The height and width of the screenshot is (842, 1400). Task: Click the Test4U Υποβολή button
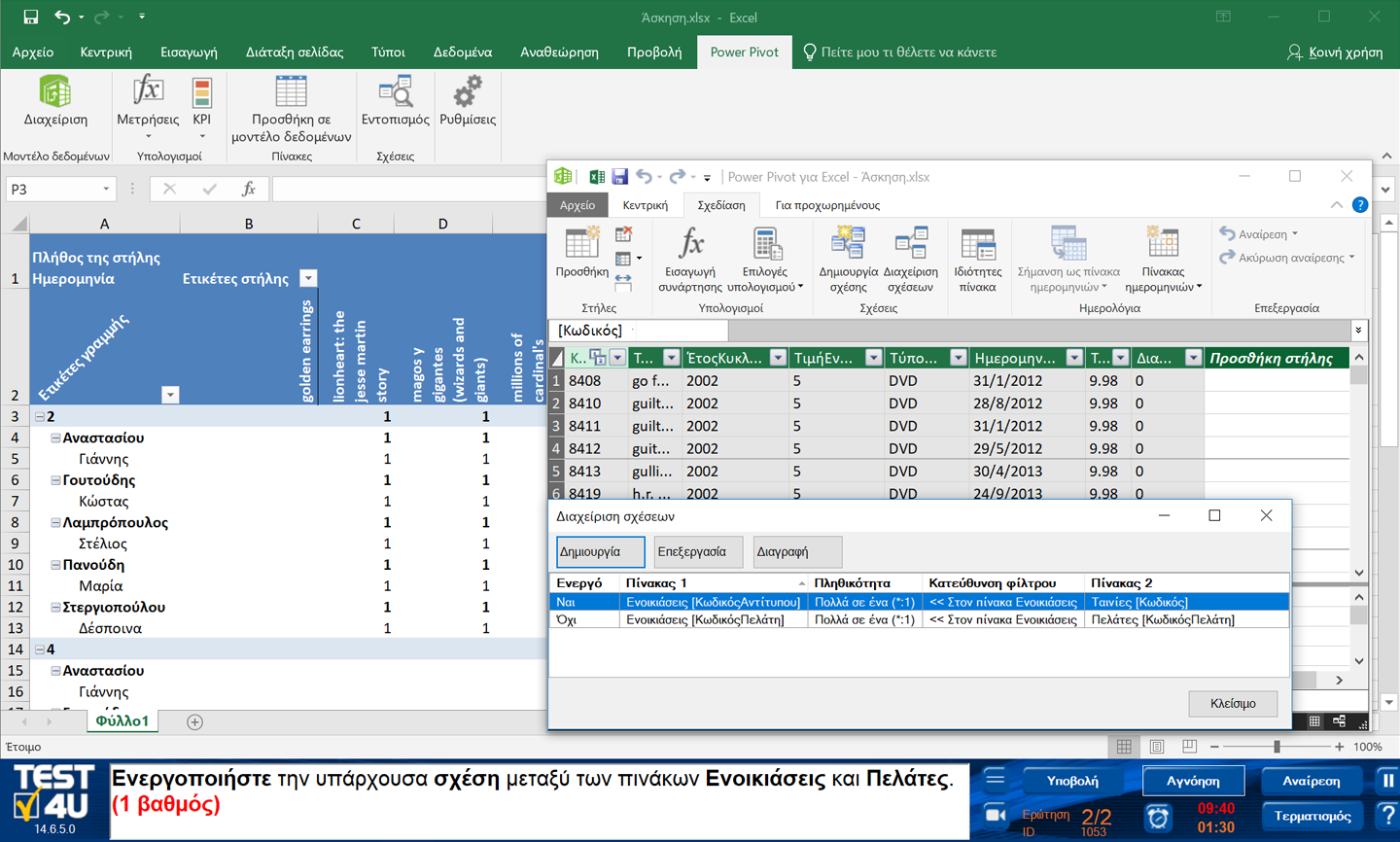tap(1072, 781)
